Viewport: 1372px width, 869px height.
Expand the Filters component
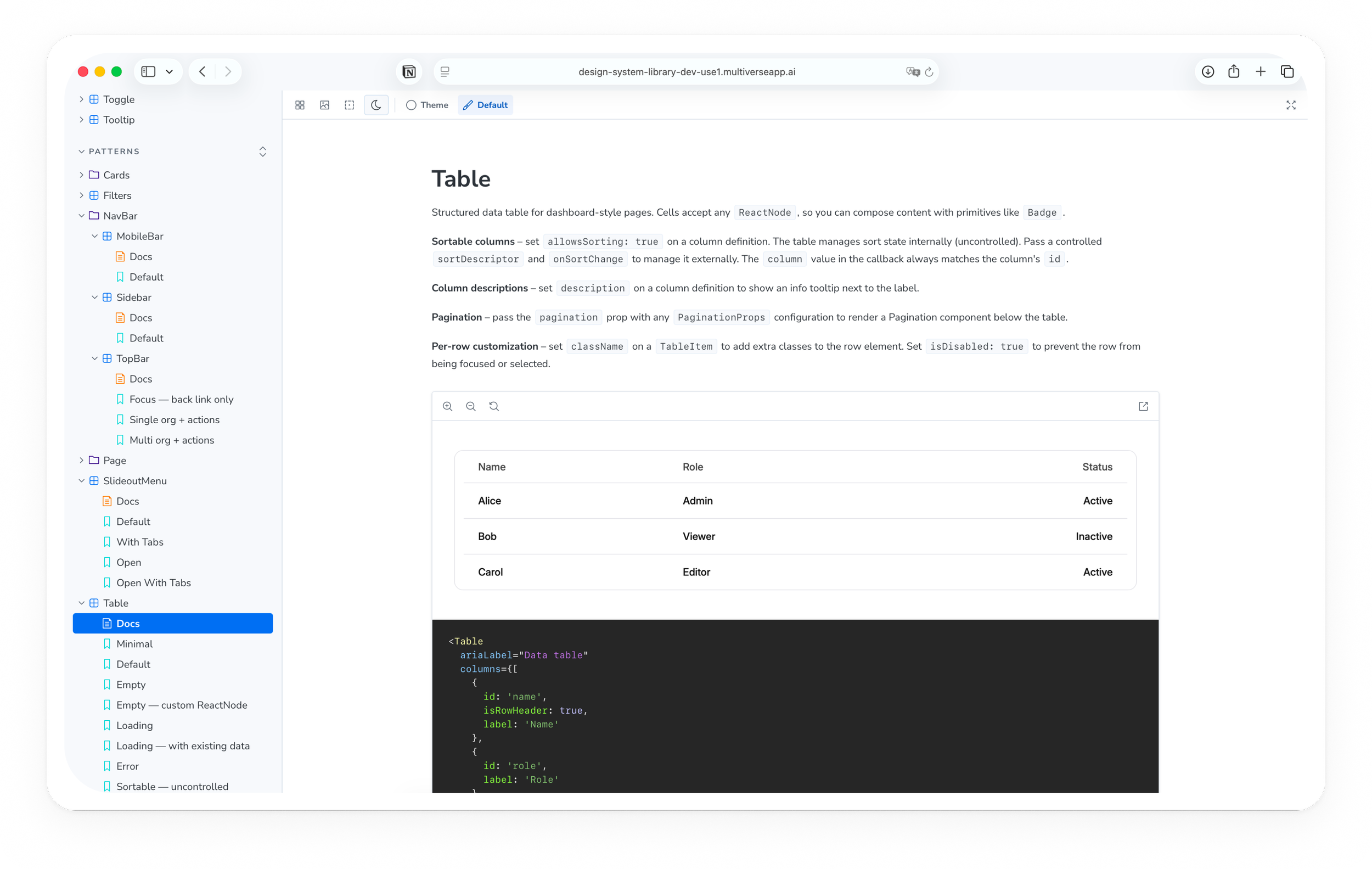pos(81,195)
